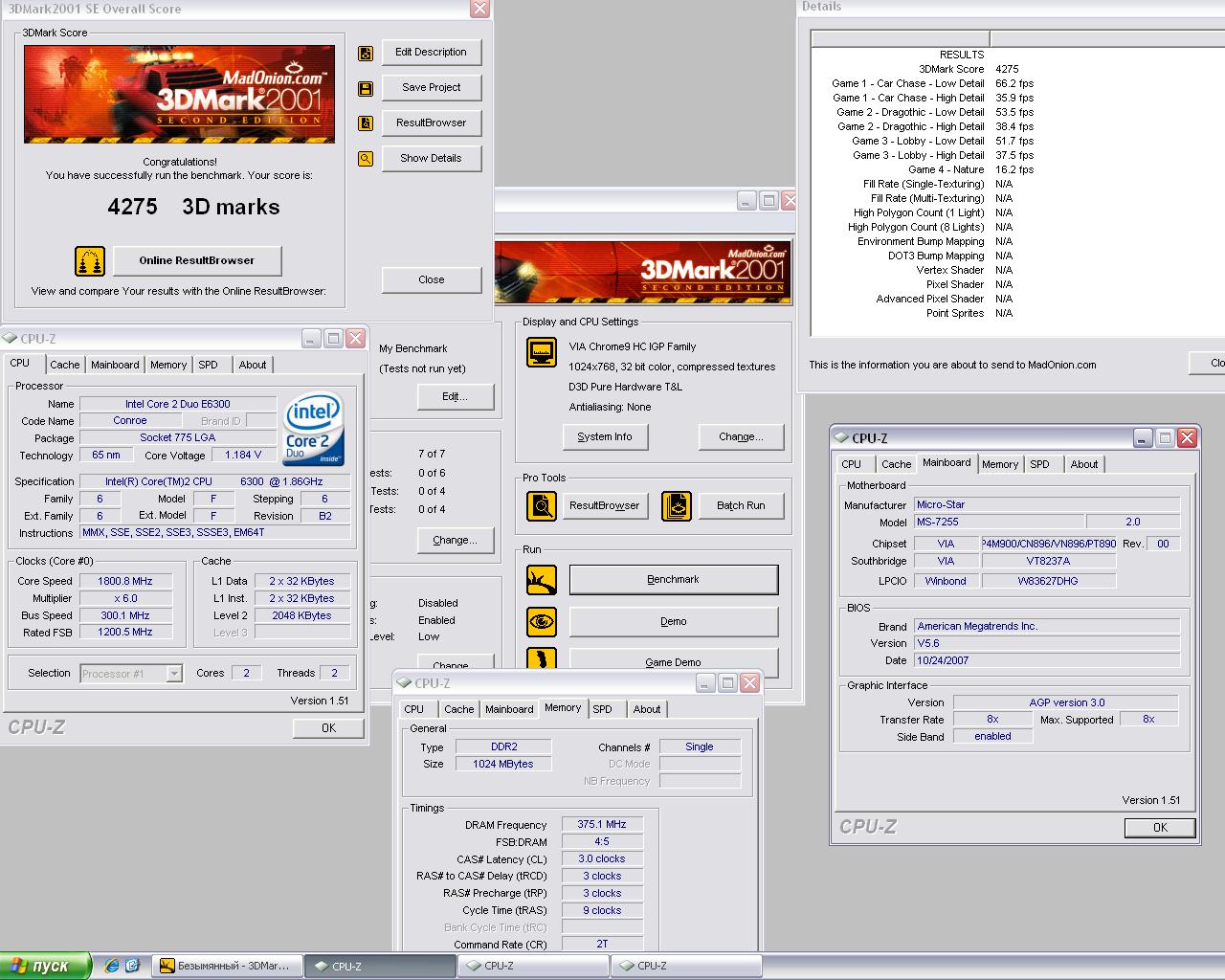Click OK in the CPU-Z Mainboard window
The image size is (1225, 980).
click(x=1160, y=828)
